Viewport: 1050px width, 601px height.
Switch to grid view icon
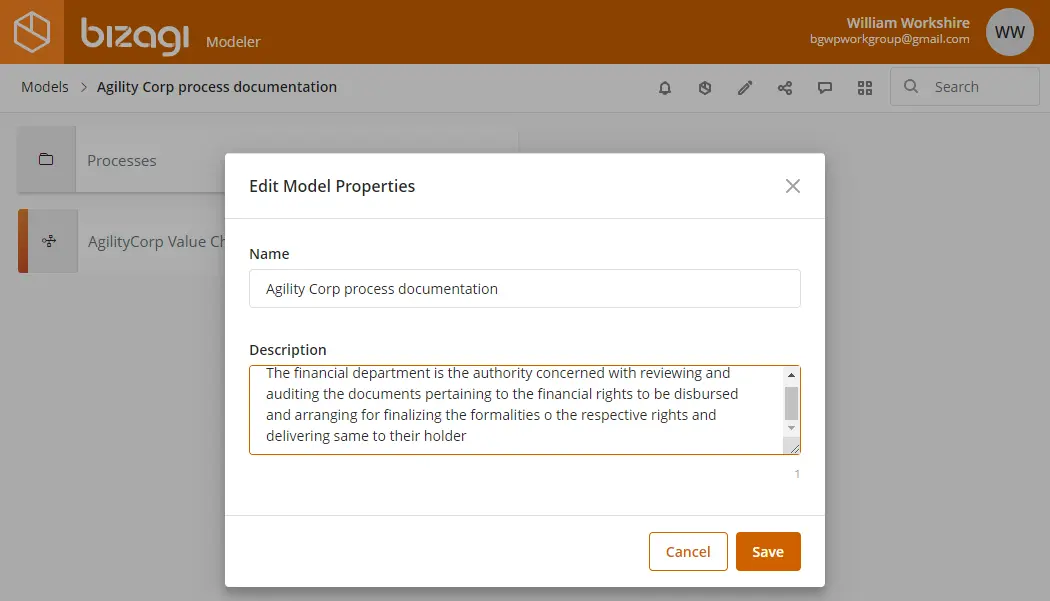[x=865, y=88]
